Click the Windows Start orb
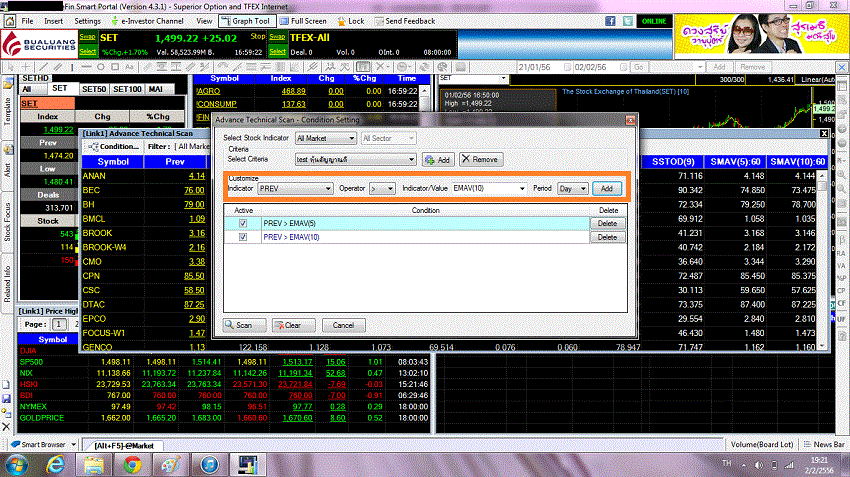850x477 pixels. (x=17, y=465)
